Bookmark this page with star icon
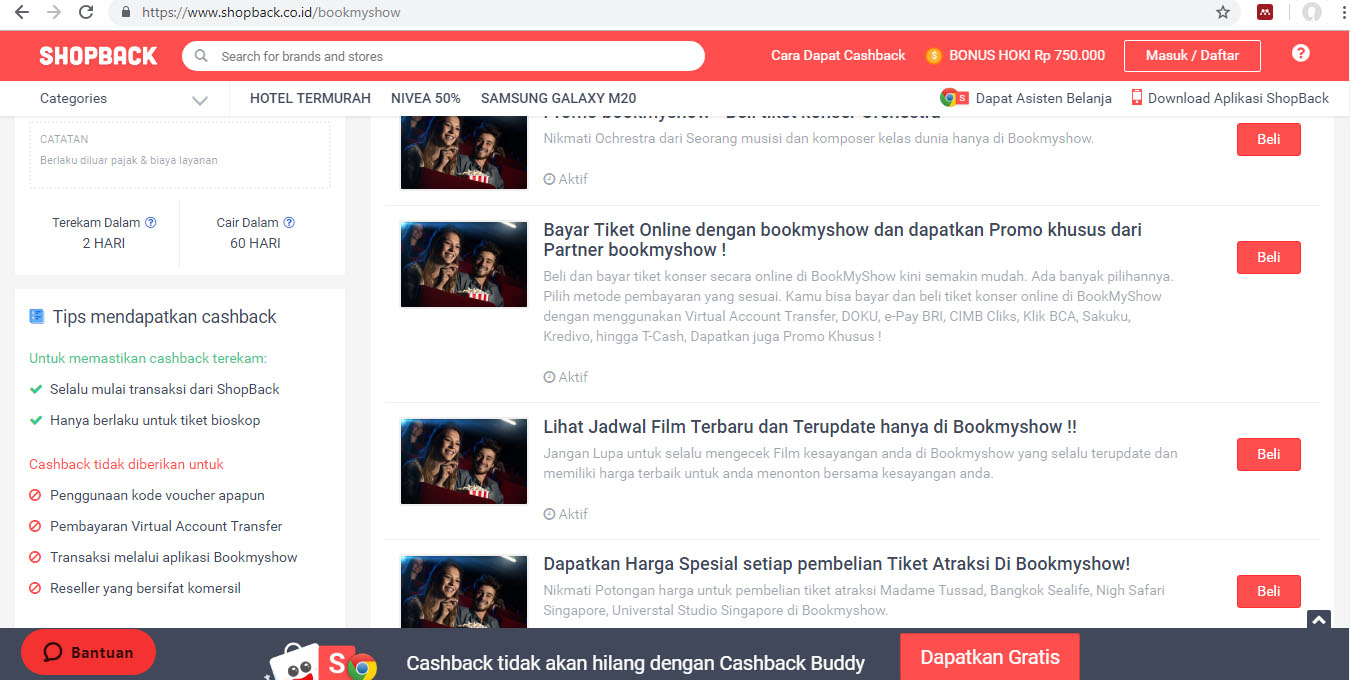The image size is (1350, 680). pyautogui.click(x=1222, y=12)
